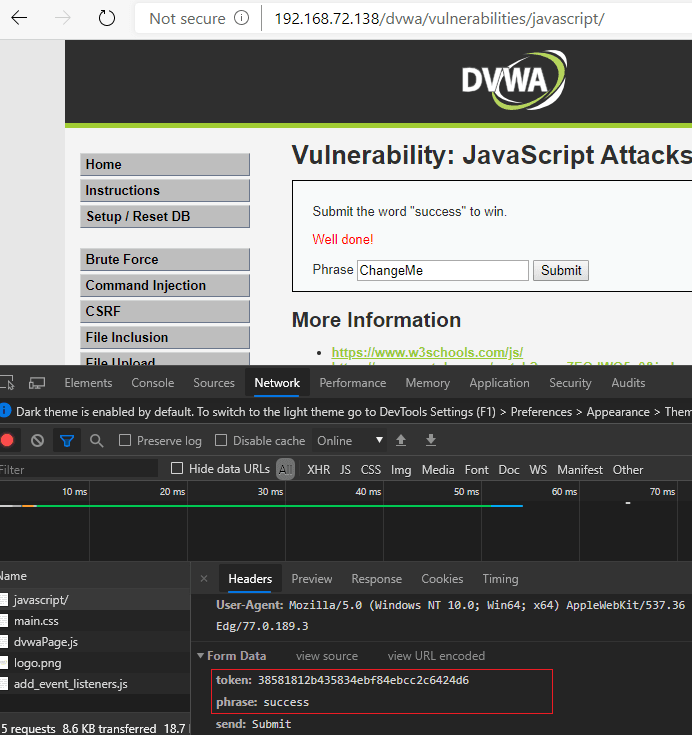This screenshot has width=692, height=735.
Task: Open Setup / Reset DB page
Action: pos(165,217)
